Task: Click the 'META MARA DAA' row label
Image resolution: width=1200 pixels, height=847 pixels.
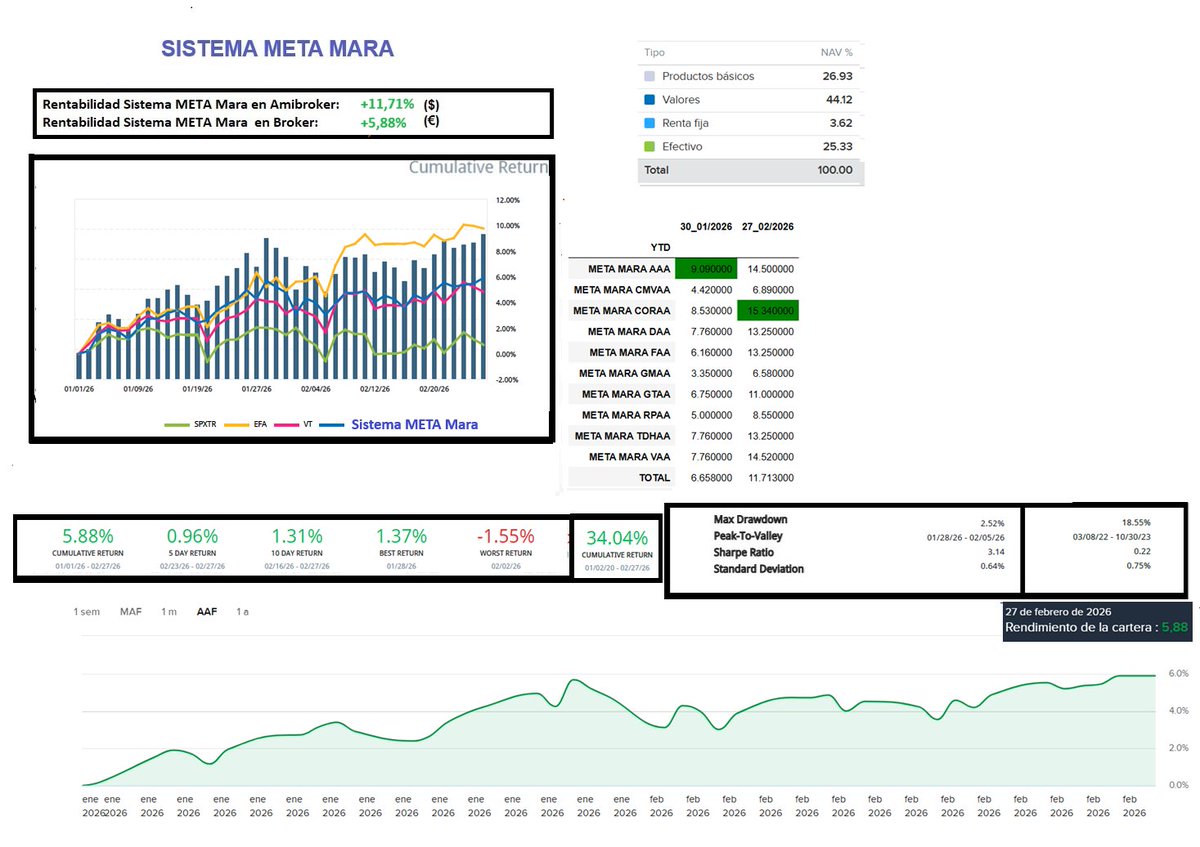Action: [629, 332]
